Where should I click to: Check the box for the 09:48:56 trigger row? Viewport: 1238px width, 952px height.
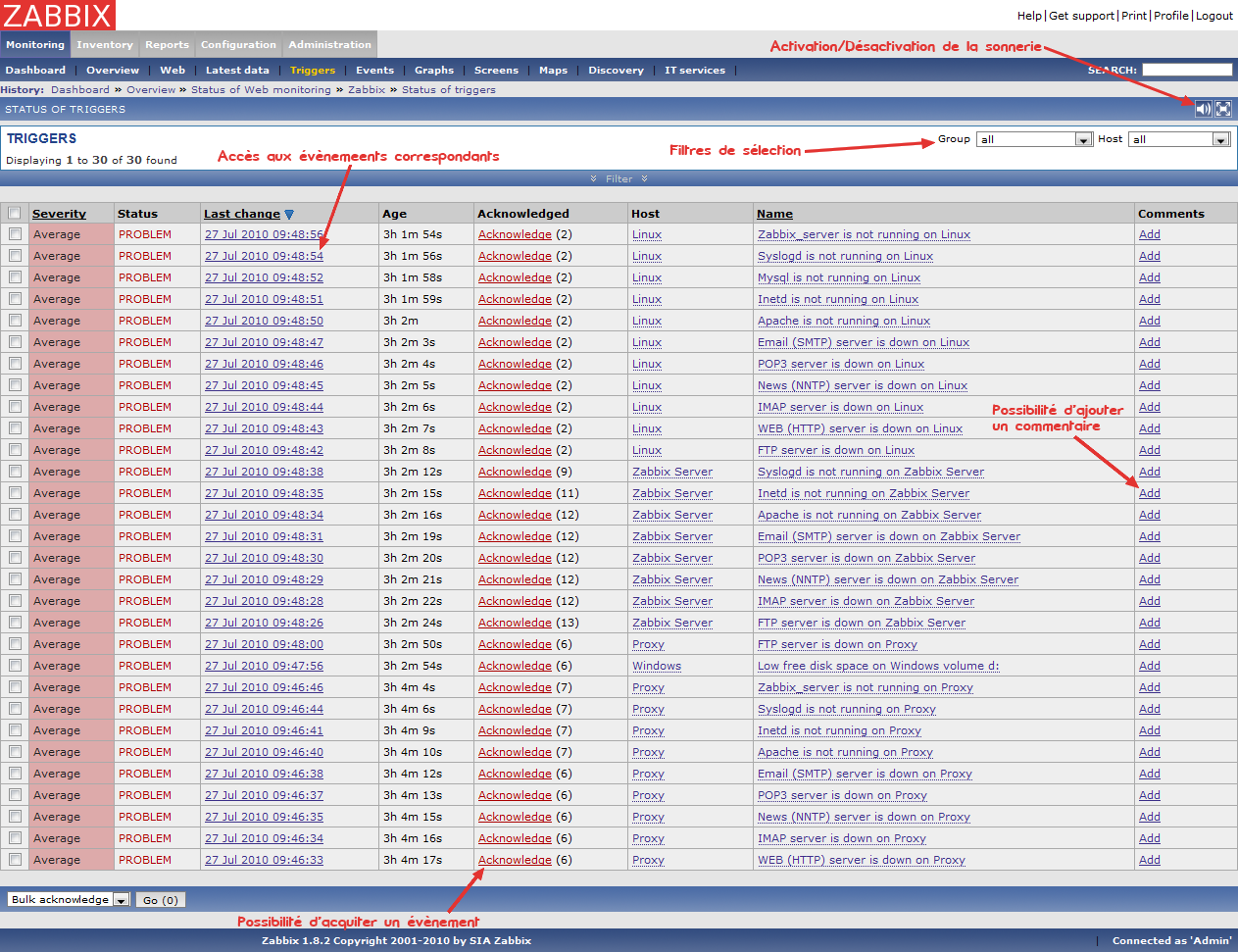click(x=15, y=234)
